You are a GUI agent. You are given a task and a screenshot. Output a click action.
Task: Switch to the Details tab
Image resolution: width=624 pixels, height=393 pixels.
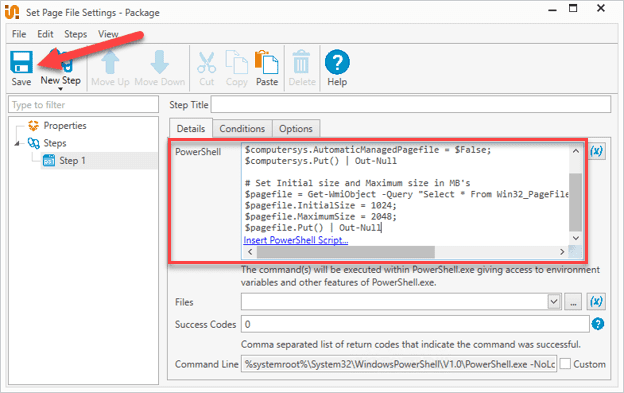(x=191, y=128)
